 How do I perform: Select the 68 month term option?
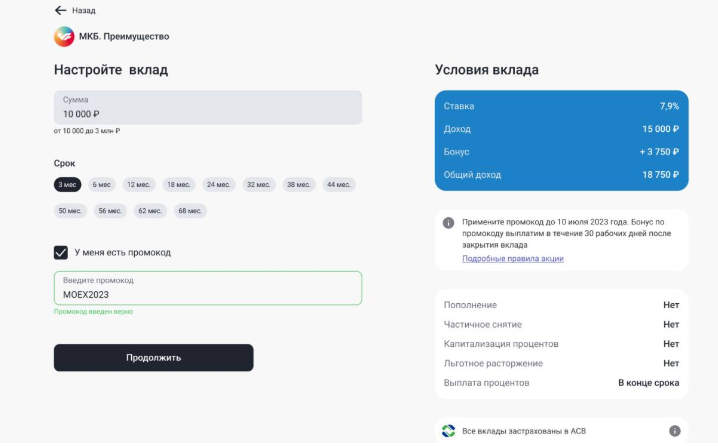[190, 211]
